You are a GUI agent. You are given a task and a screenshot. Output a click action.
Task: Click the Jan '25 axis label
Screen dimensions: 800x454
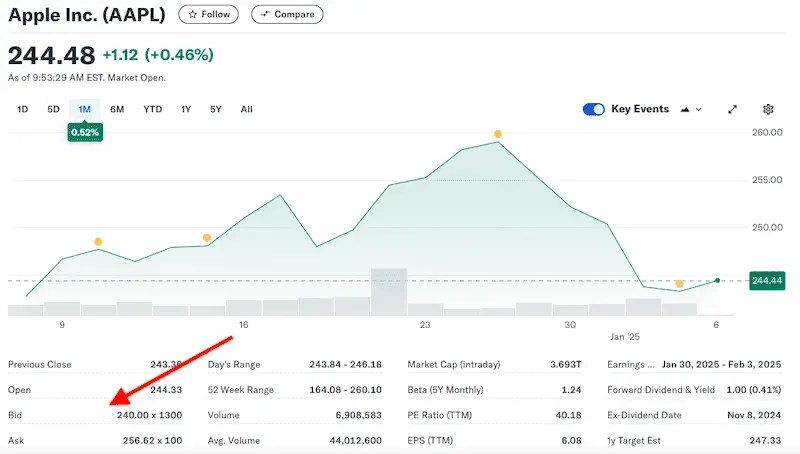624,337
